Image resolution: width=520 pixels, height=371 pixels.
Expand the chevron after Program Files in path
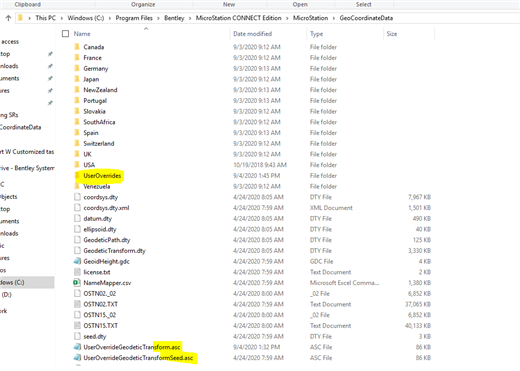(x=158, y=18)
